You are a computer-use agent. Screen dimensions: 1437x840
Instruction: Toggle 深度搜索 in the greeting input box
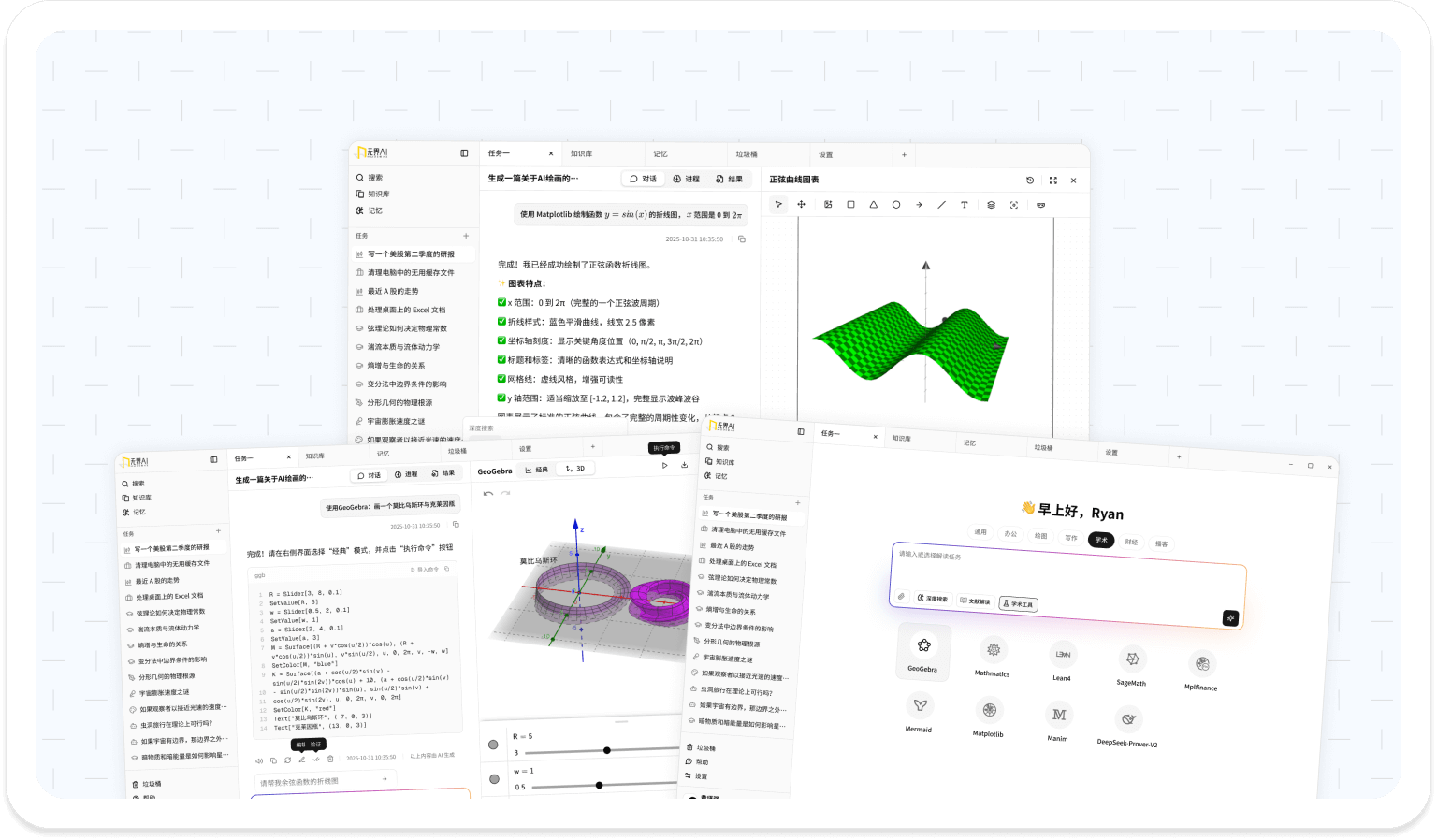click(933, 598)
